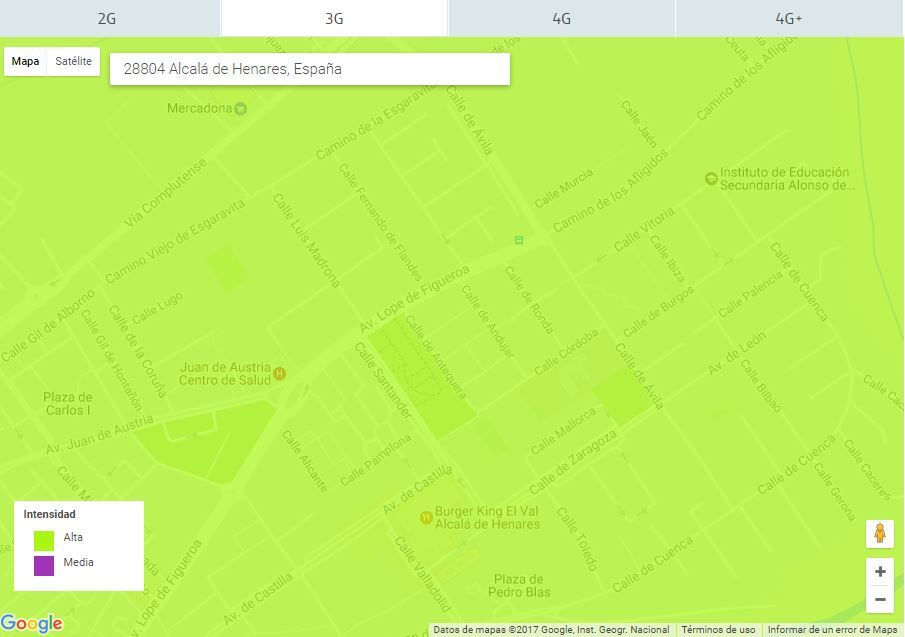
Task: Click the Juan de Austria health center icon
Action: (x=280, y=374)
